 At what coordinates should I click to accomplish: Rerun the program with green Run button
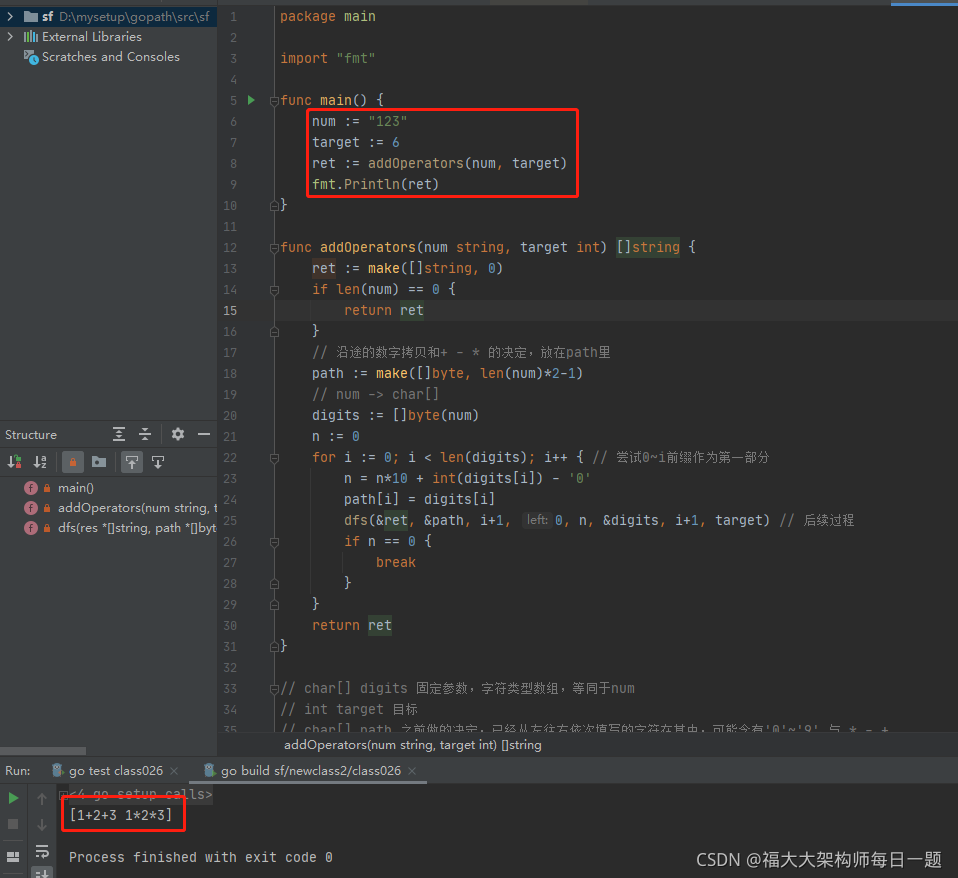pos(13,798)
